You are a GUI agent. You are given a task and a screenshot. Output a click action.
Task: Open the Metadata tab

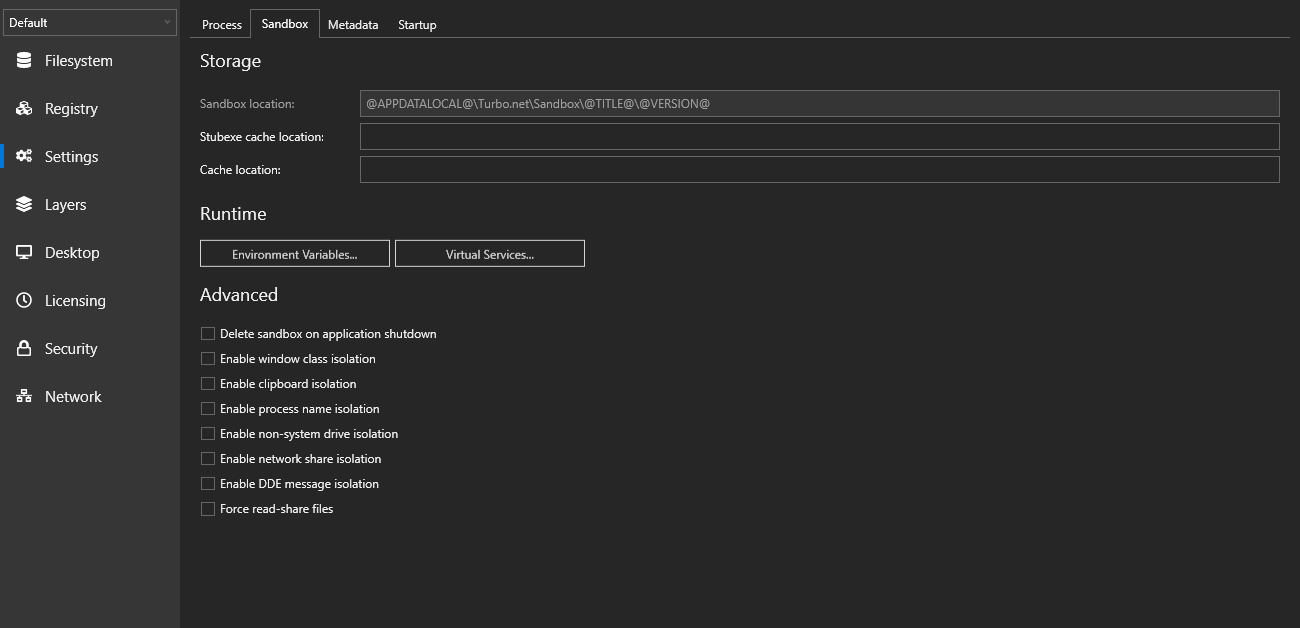(x=353, y=25)
